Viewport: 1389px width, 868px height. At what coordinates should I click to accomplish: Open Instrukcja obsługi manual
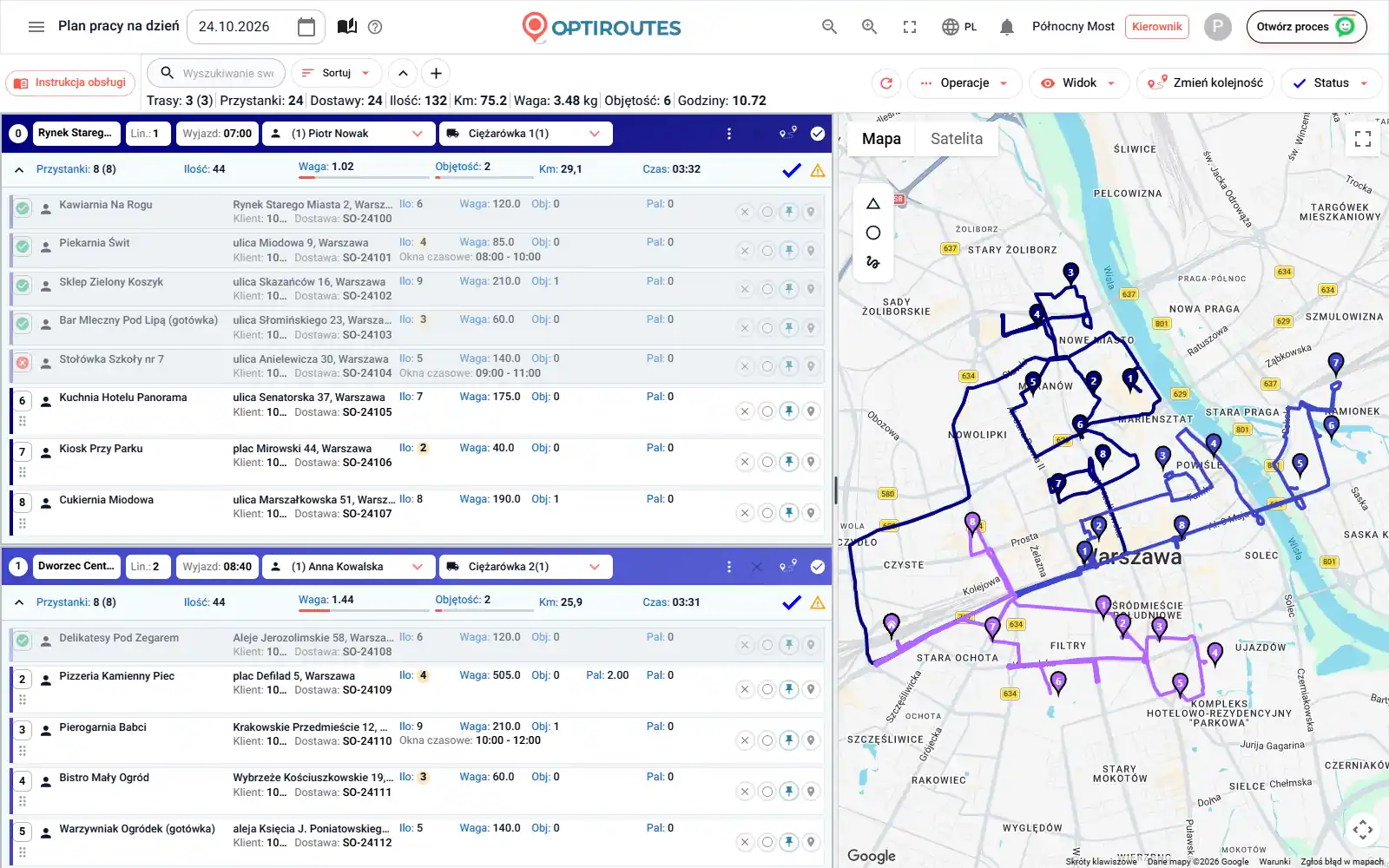(70, 83)
